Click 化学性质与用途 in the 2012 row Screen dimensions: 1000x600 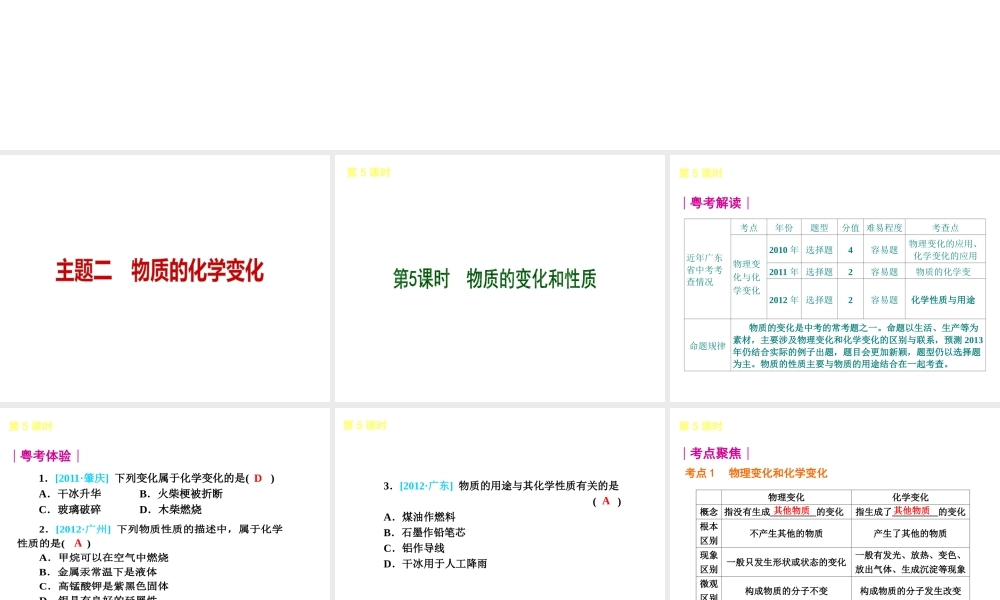click(x=943, y=300)
